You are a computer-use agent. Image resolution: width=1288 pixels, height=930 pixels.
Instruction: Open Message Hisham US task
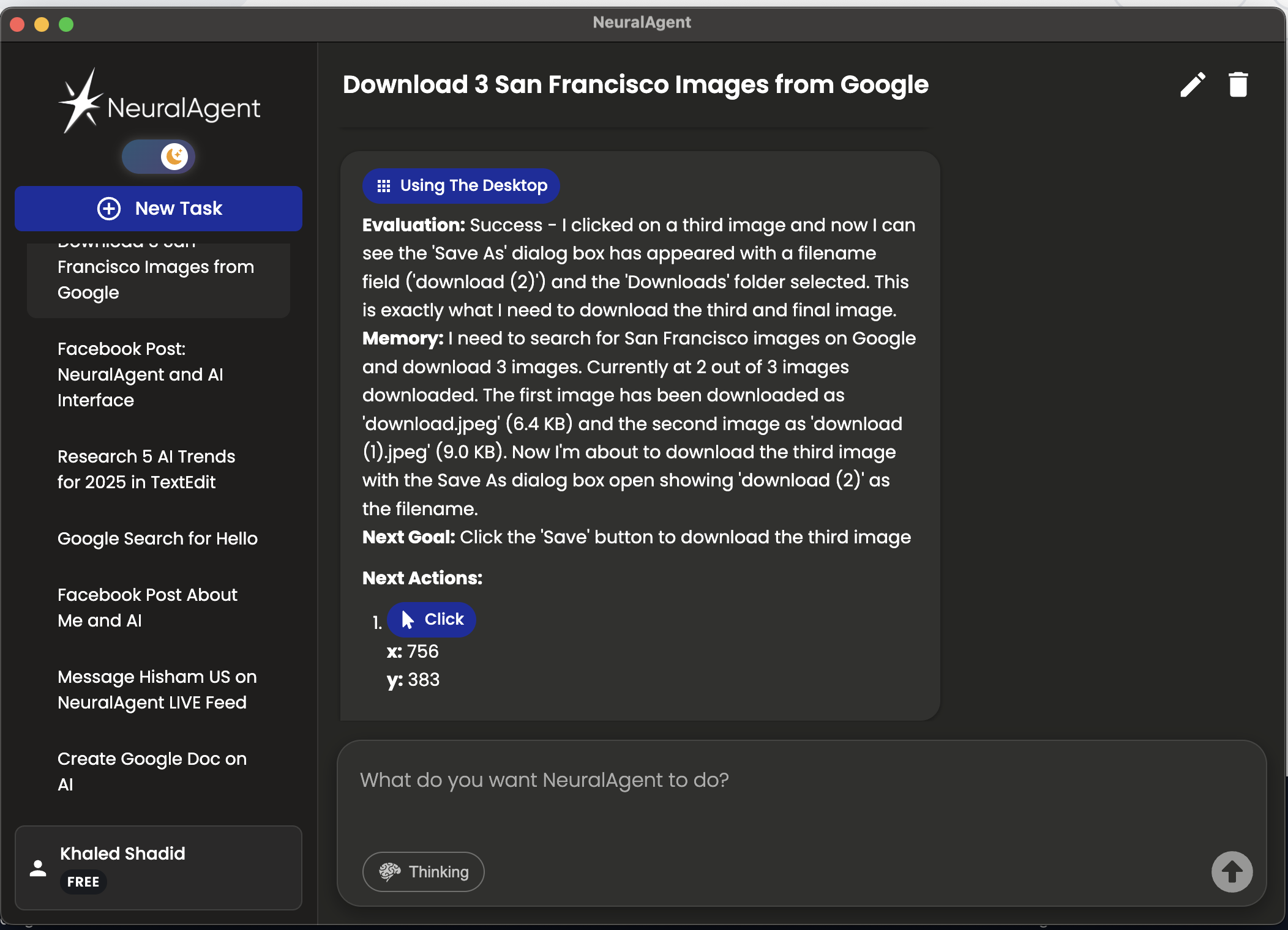[157, 690]
